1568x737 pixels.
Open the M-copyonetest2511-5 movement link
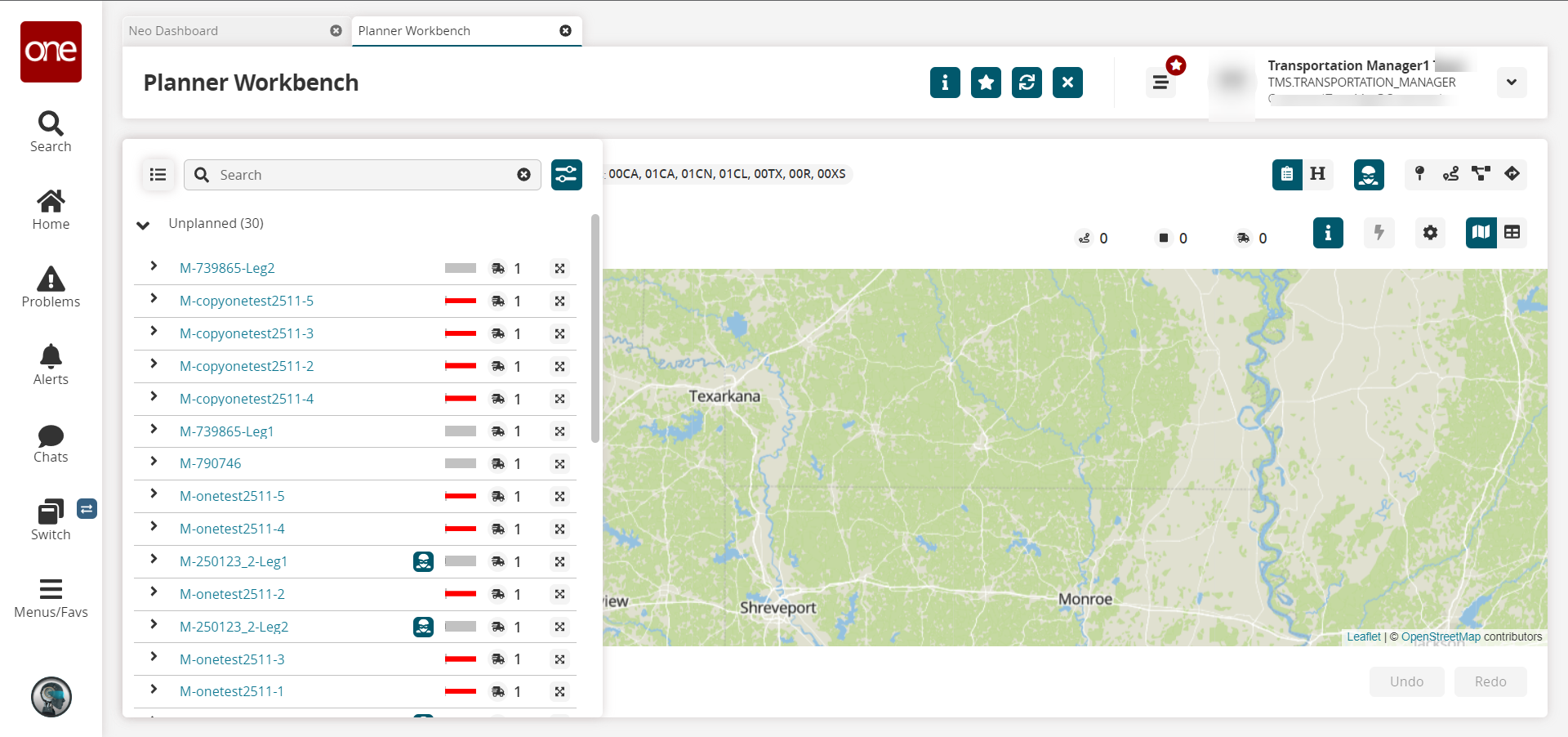coord(247,301)
